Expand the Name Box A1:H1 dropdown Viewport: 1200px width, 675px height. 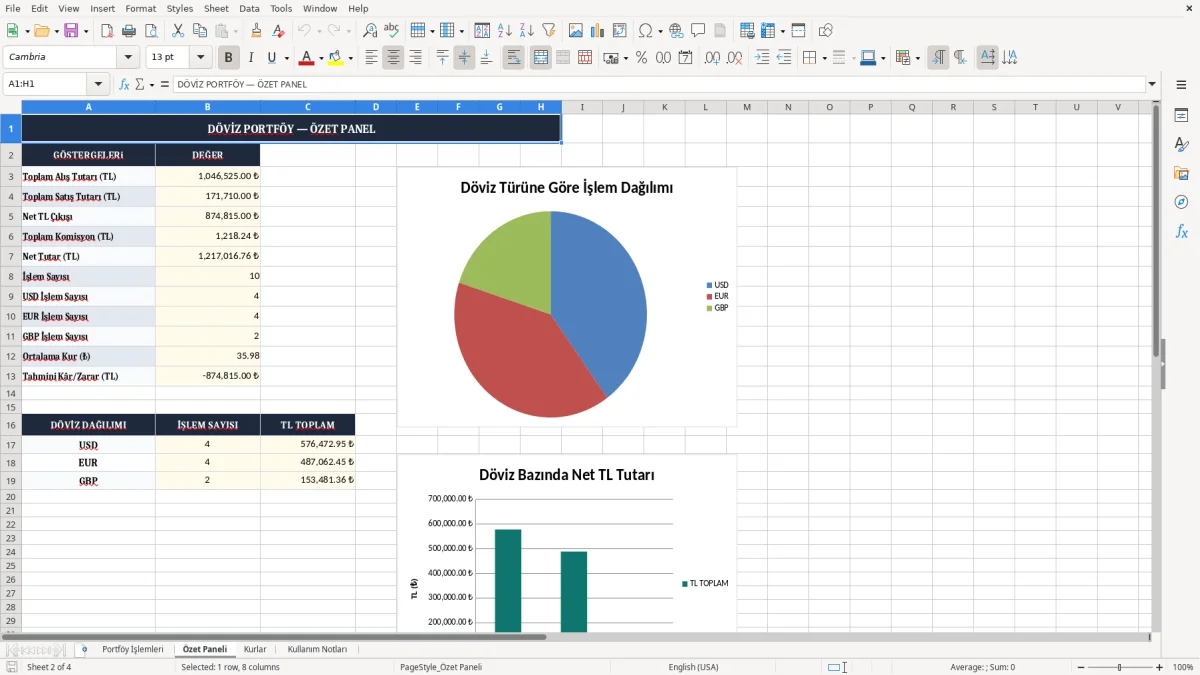click(x=98, y=85)
